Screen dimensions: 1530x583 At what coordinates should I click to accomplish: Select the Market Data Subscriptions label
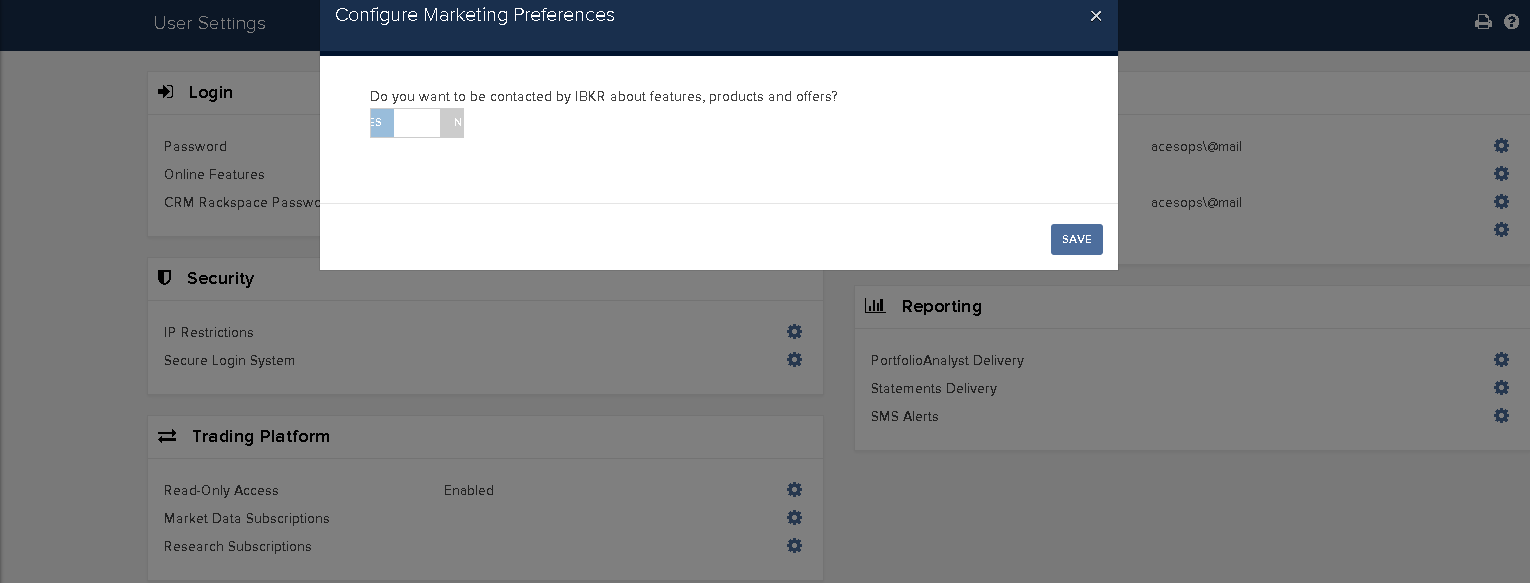tap(247, 519)
